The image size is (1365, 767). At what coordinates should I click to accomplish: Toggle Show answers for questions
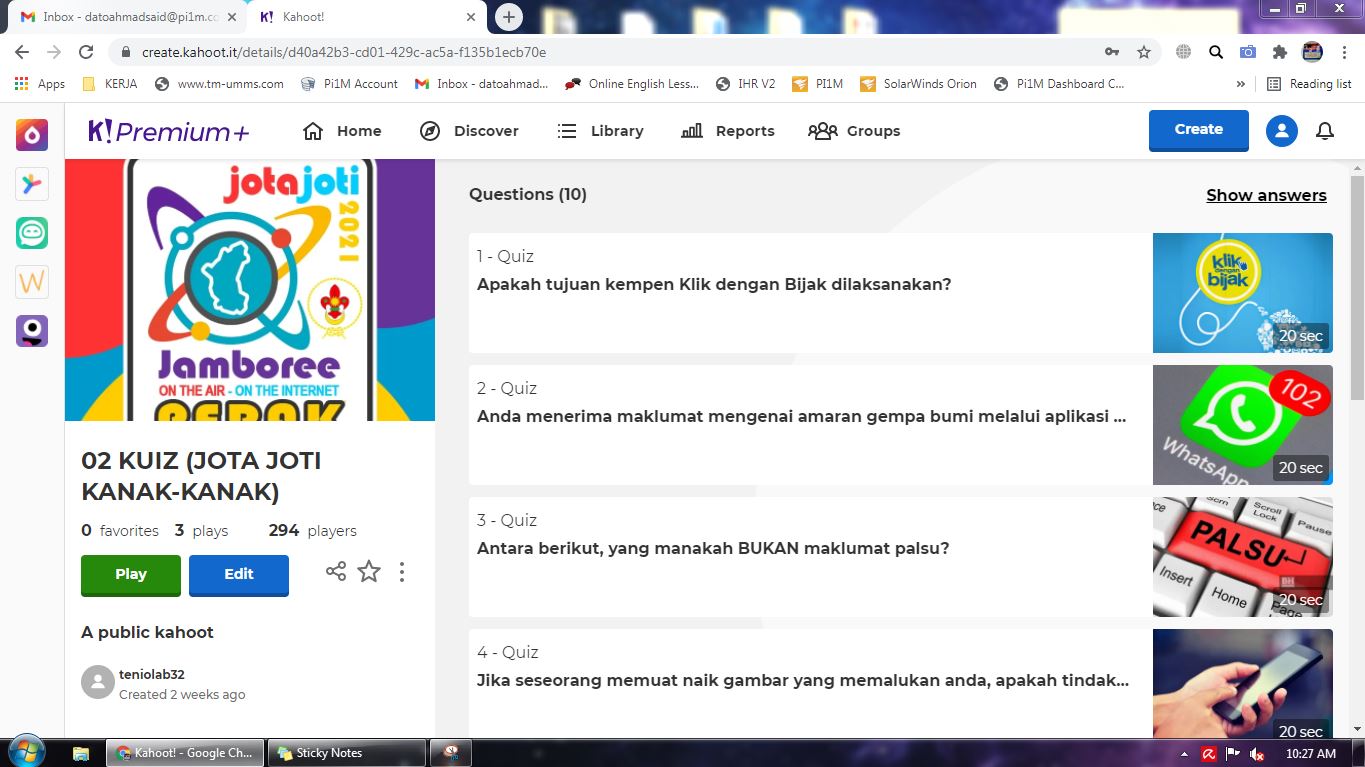coord(1266,195)
